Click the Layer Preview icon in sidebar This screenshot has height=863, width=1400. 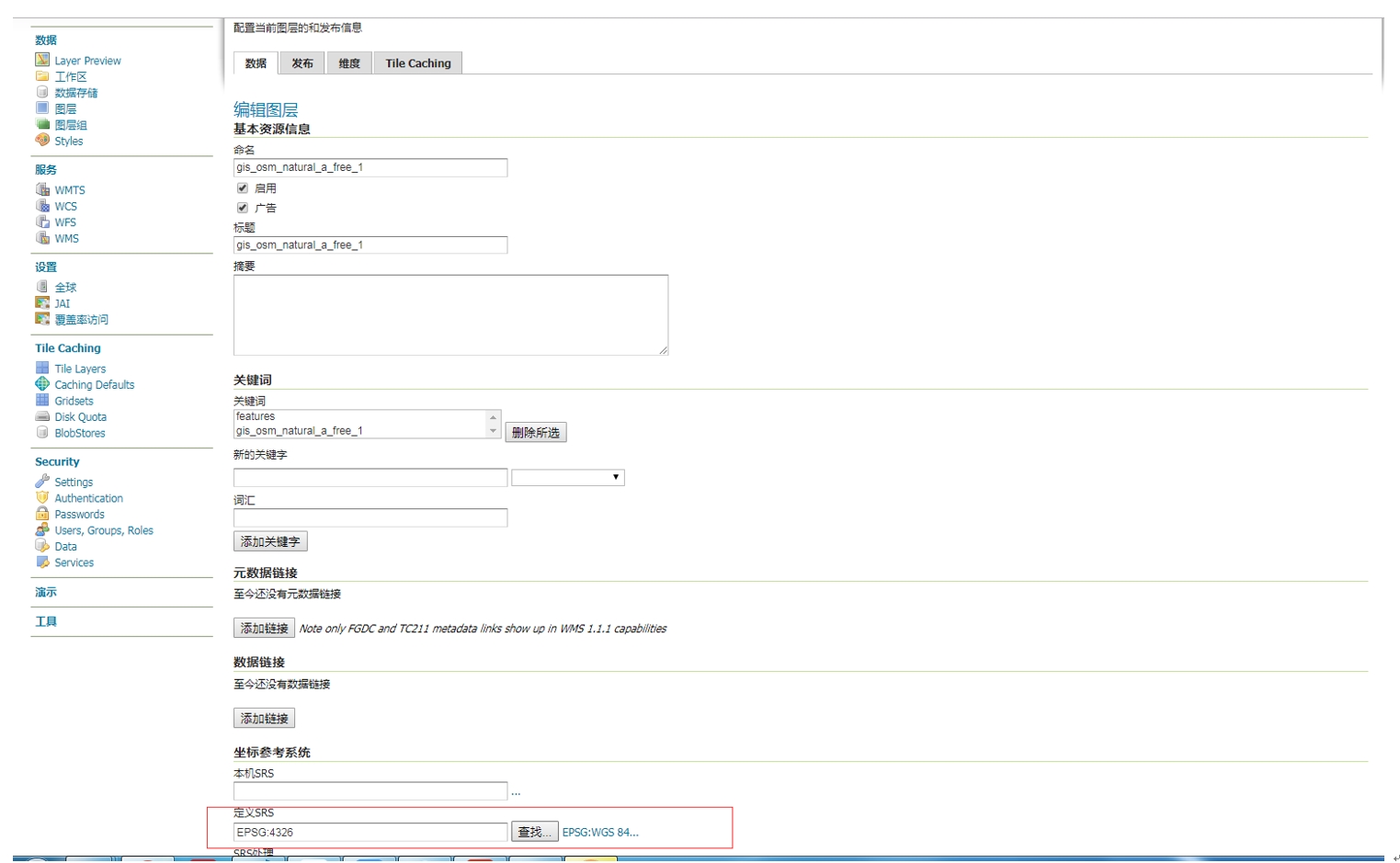point(42,60)
